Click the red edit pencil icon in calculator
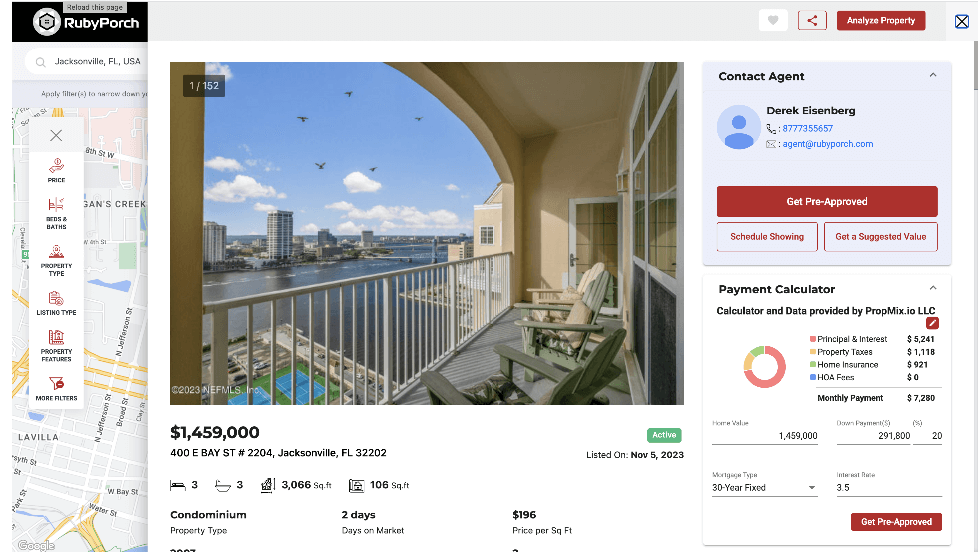Viewport: 978px width, 552px height. point(932,323)
